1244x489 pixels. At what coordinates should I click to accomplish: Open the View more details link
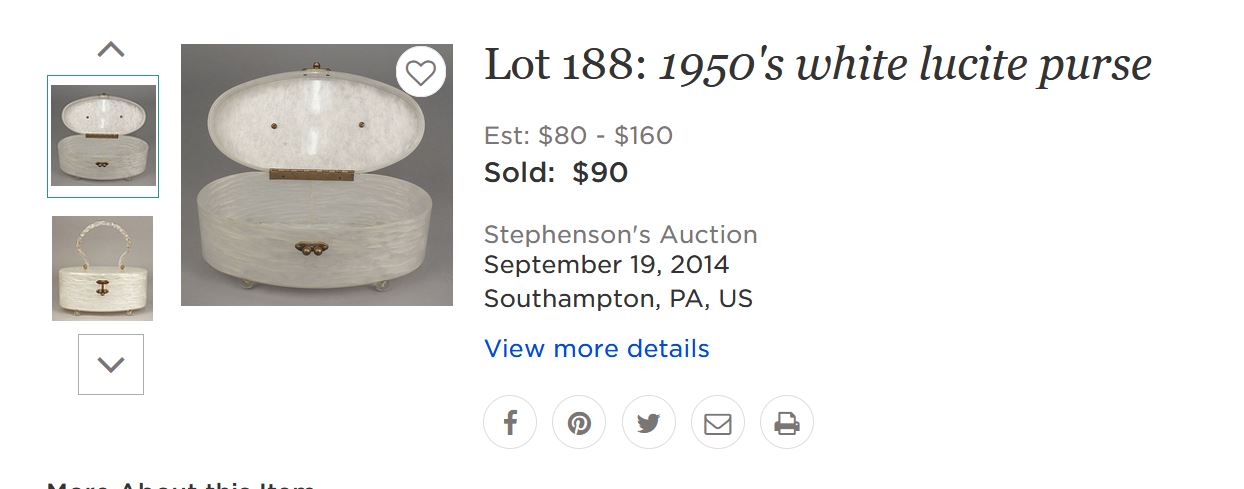pos(596,349)
